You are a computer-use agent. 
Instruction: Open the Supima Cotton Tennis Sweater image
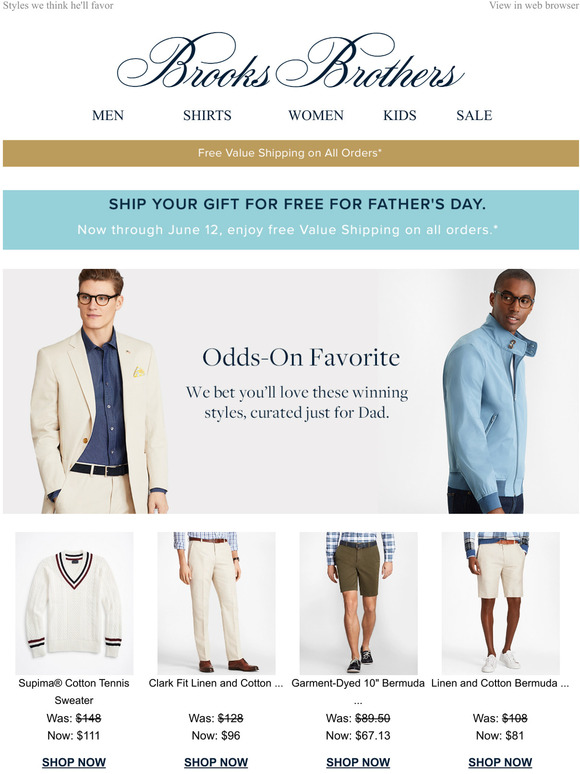pos(74,603)
